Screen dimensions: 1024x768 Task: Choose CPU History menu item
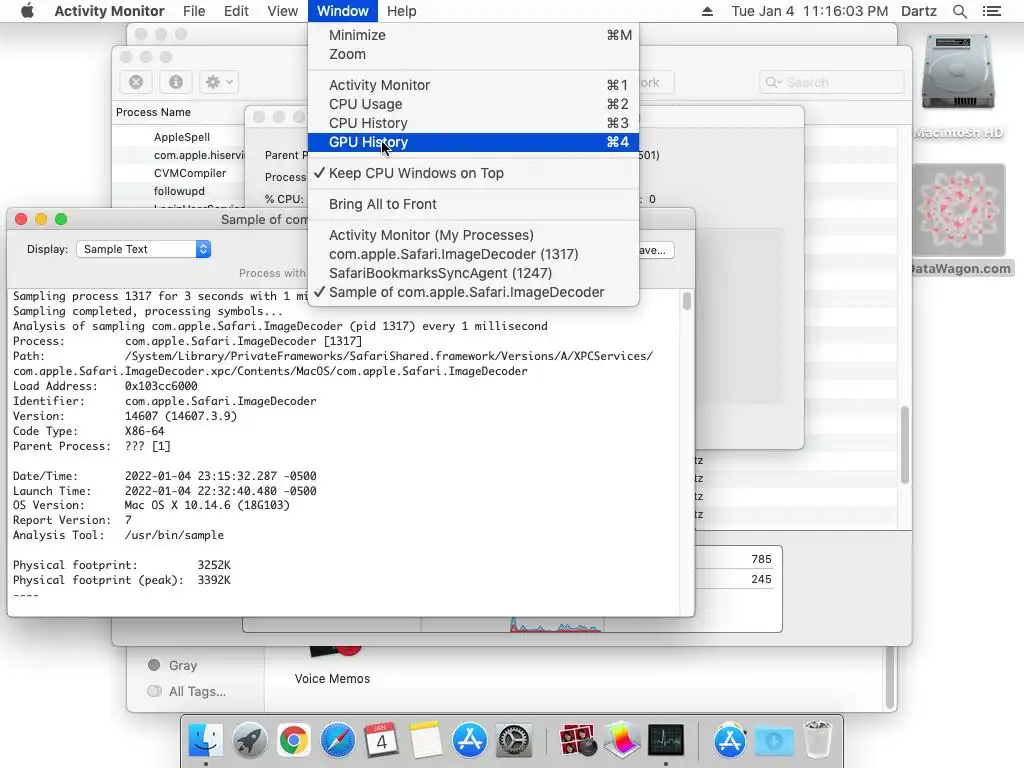[x=473, y=123]
